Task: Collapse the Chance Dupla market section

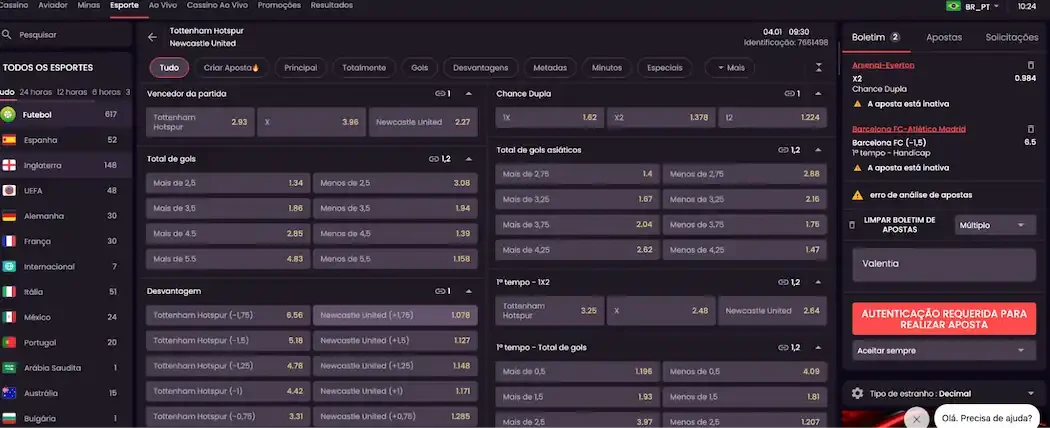Action: [819, 94]
